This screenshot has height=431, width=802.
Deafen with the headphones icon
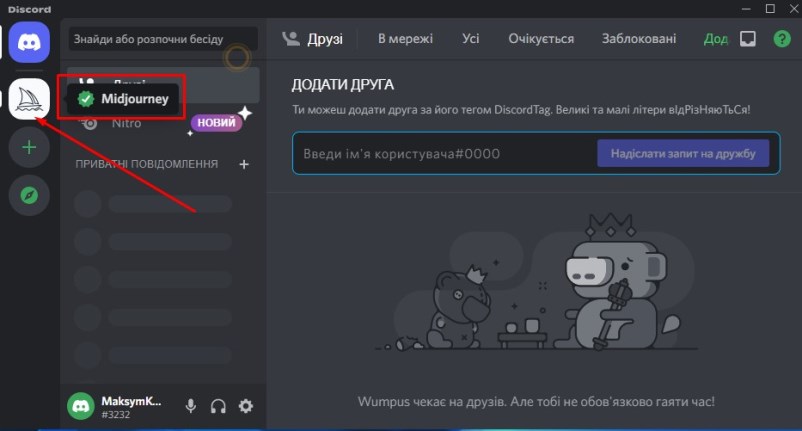[x=218, y=406]
